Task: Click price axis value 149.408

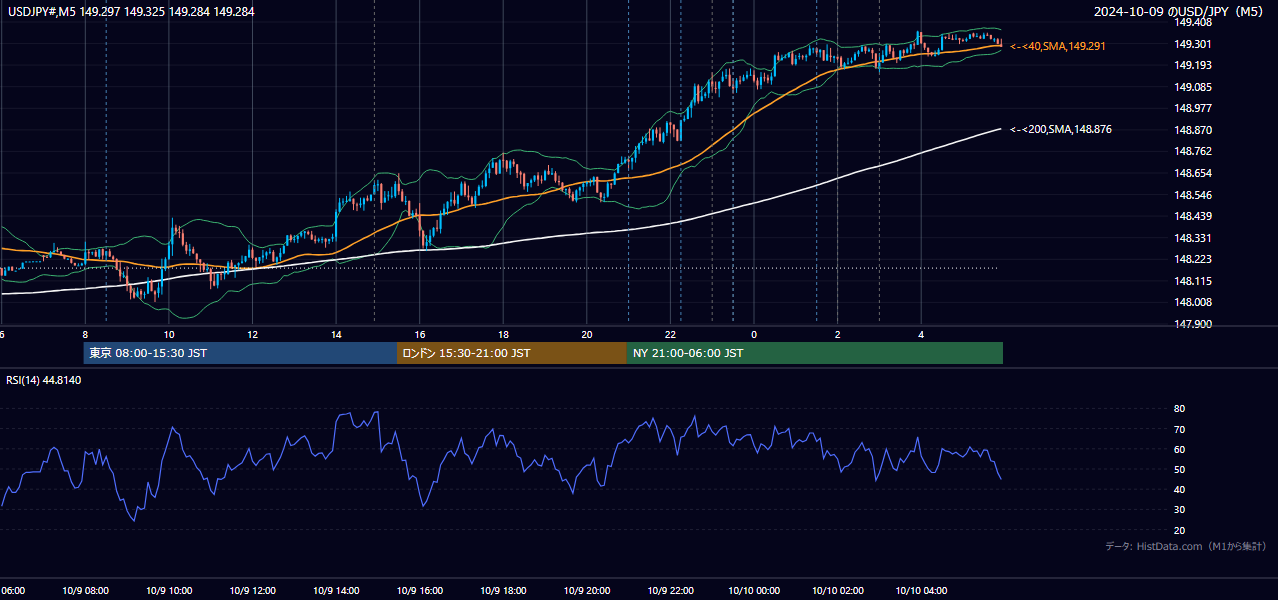Action: point(1193,22)
